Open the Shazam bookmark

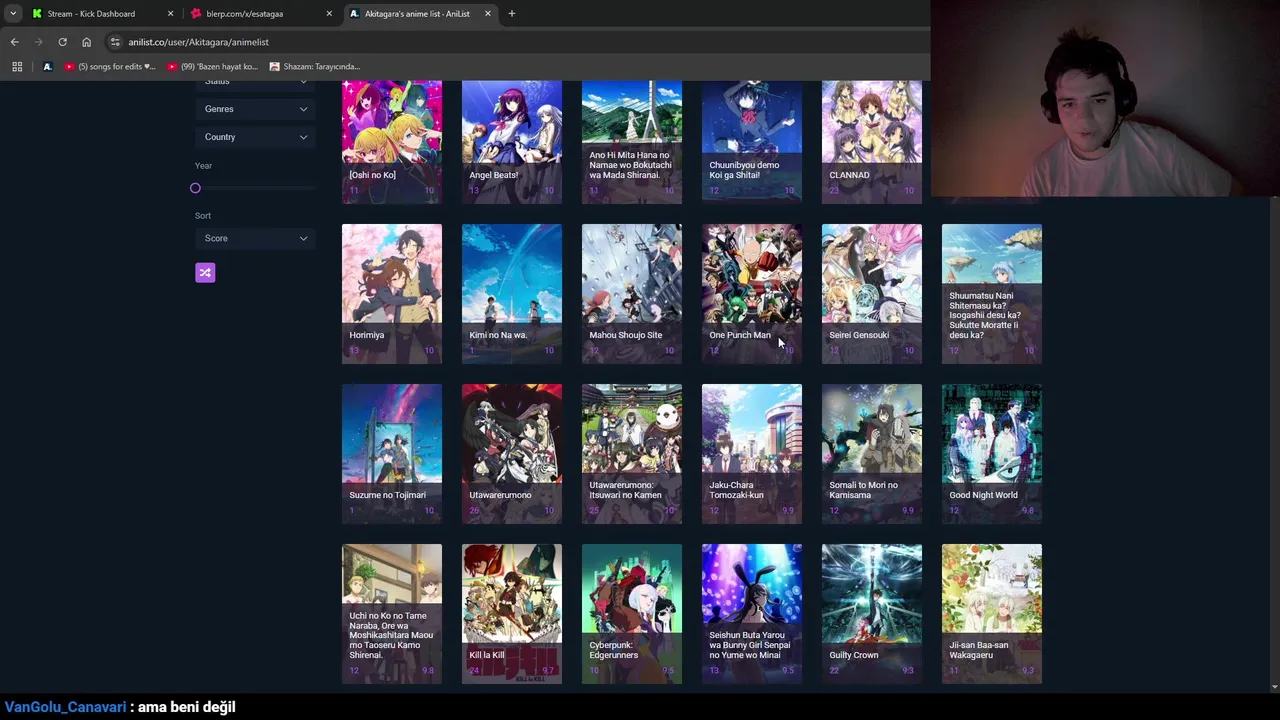click(x=314, y=67)
